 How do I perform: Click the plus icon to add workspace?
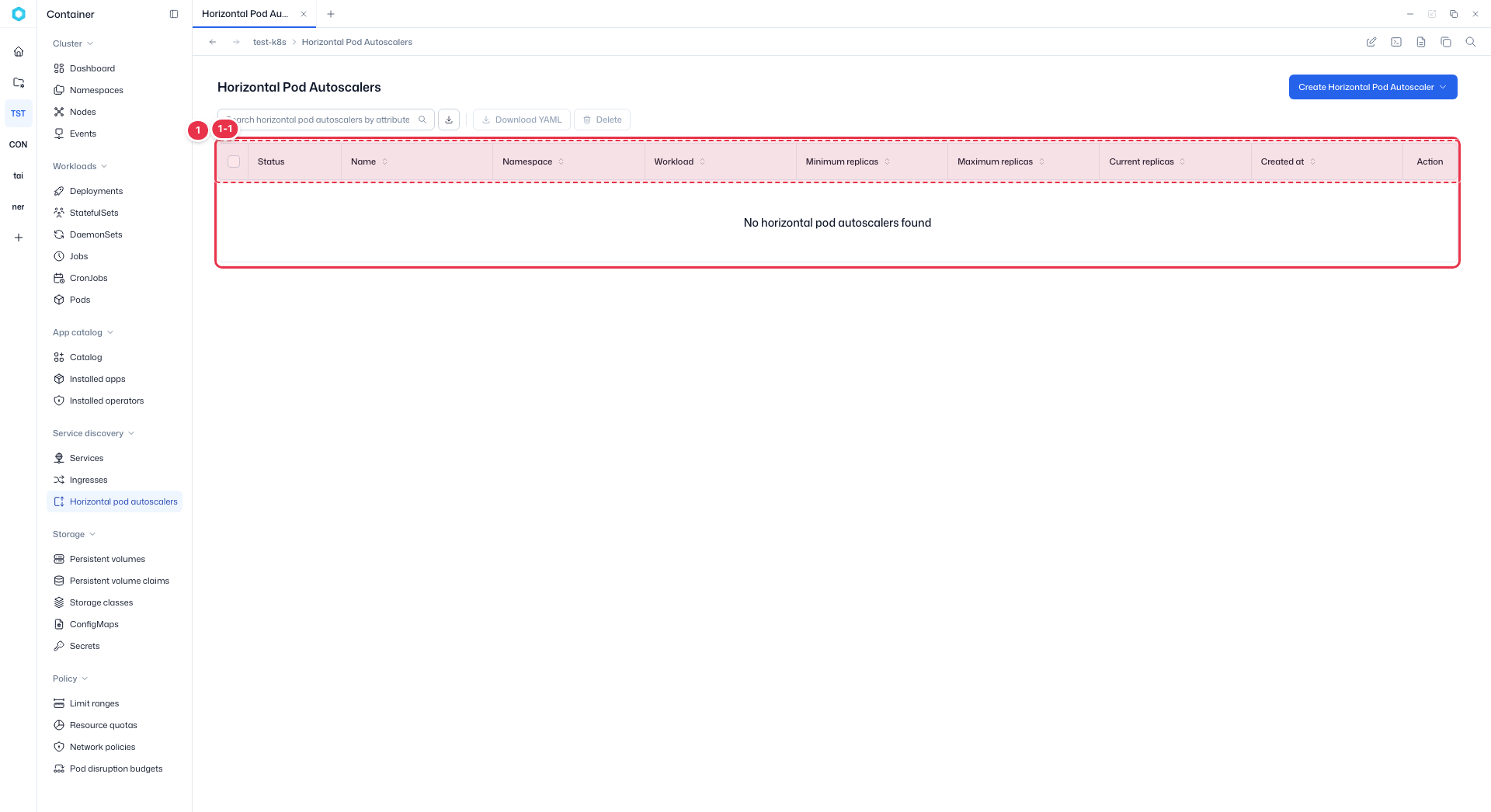[x=19, y=238]
